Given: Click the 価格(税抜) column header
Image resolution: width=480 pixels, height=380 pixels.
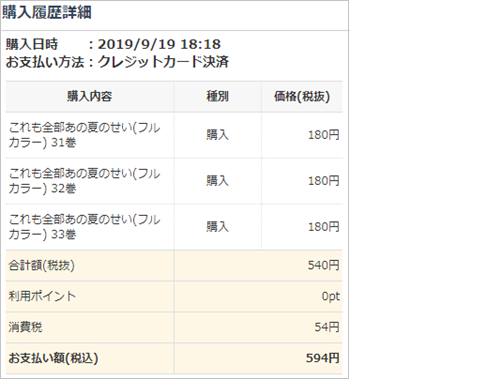Looking at the screenshot, I should (x=302, y=96).
